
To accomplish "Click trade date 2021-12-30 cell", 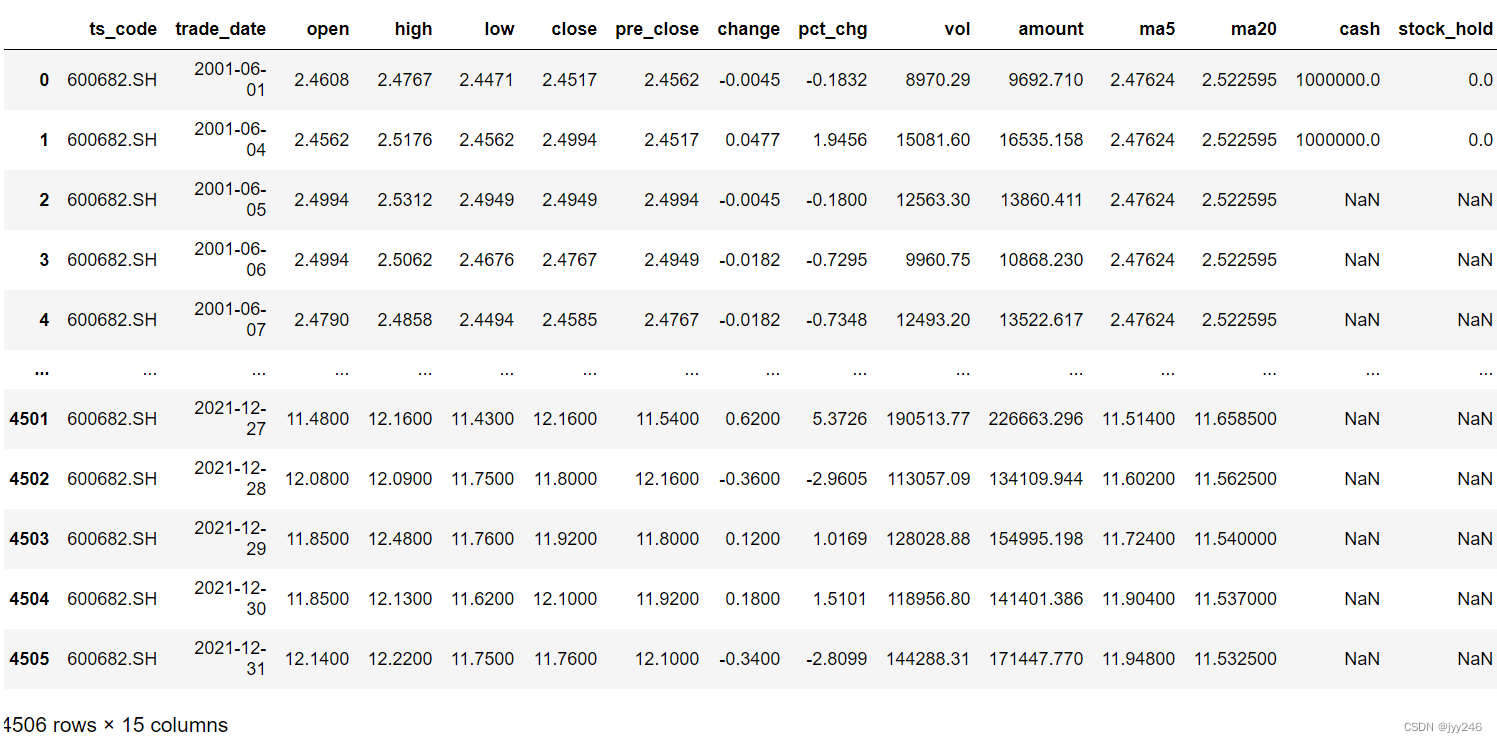I will [x=230, y=599].
